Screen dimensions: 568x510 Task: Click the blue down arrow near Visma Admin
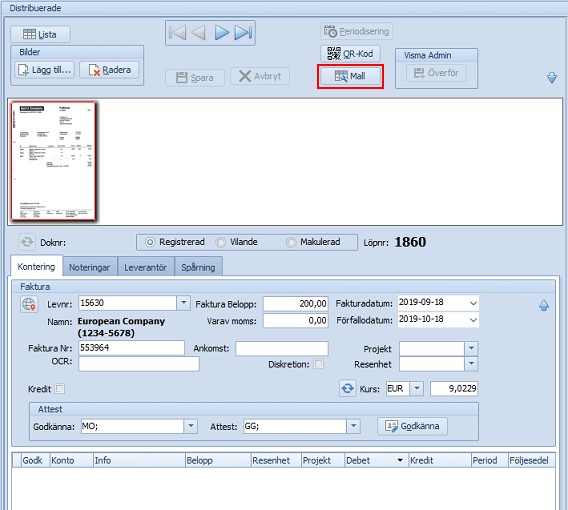[x=551, y=77]
